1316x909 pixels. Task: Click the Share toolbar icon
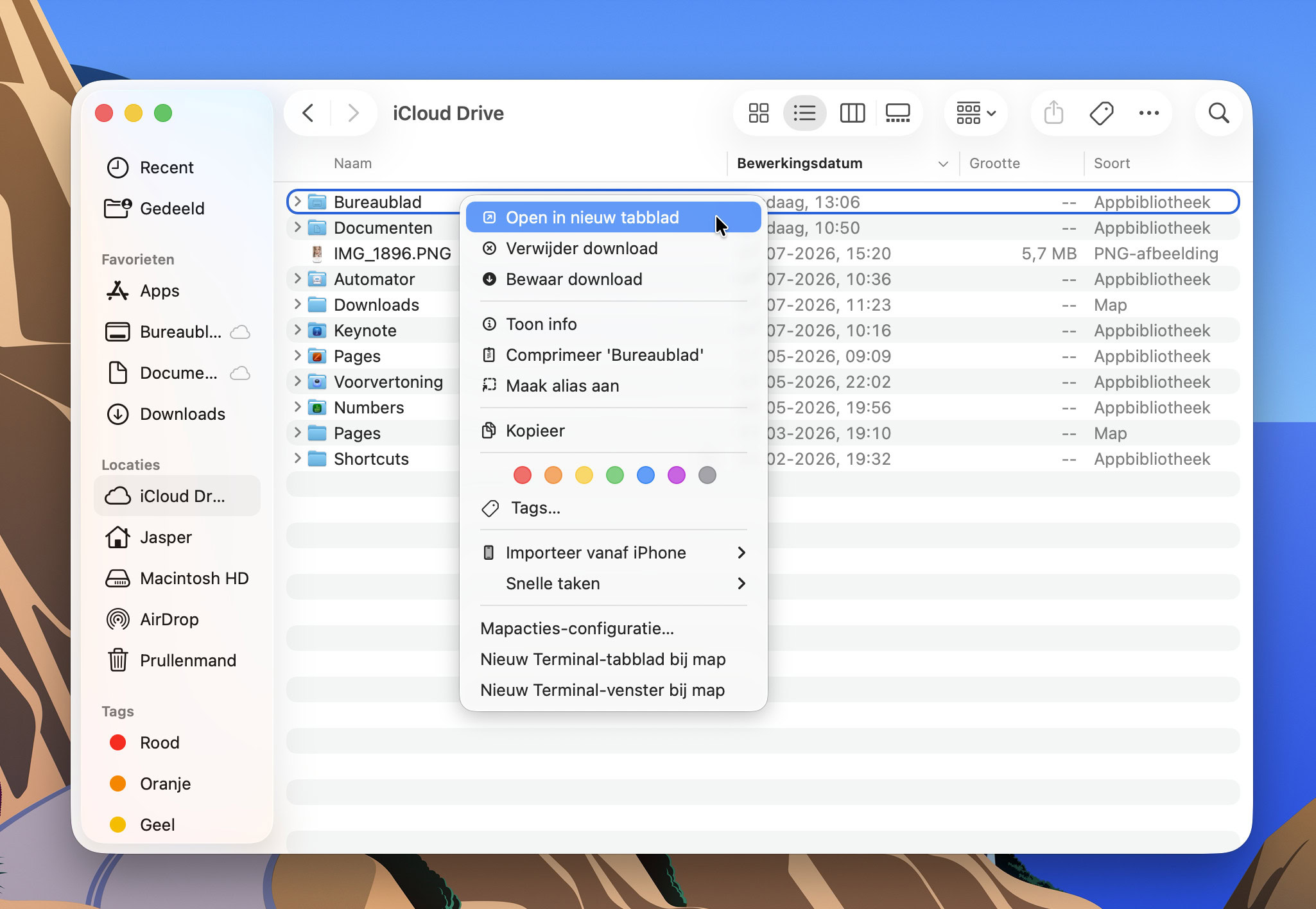point(1053,113)
